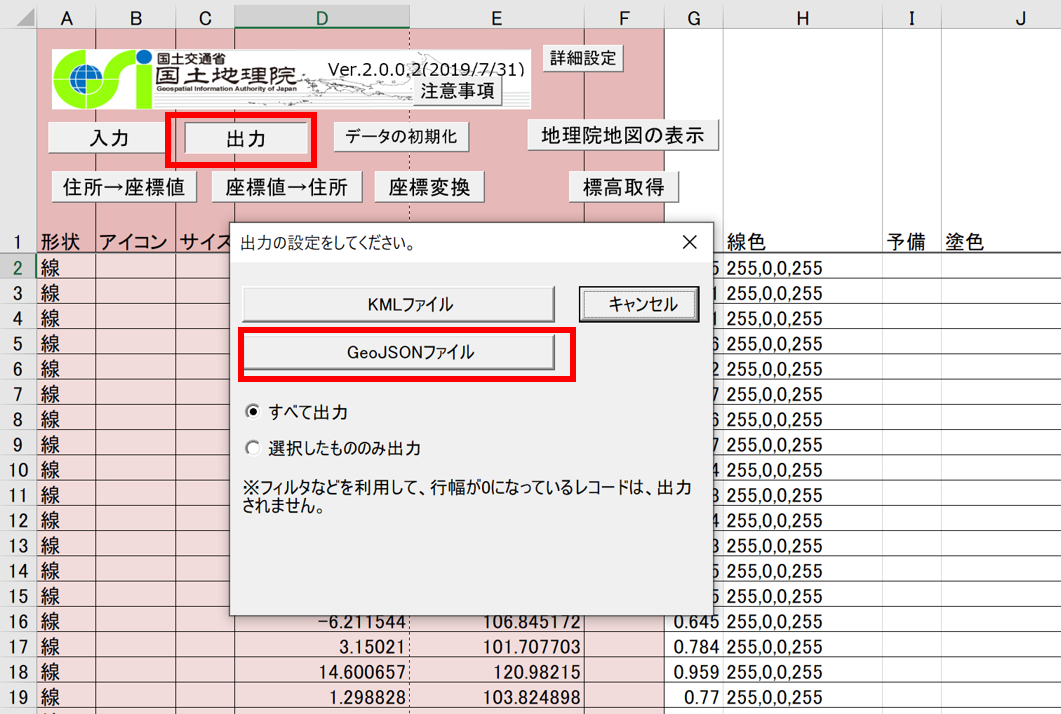
Task: Click the データの初期化 button
Action: (x=401, y=137)
